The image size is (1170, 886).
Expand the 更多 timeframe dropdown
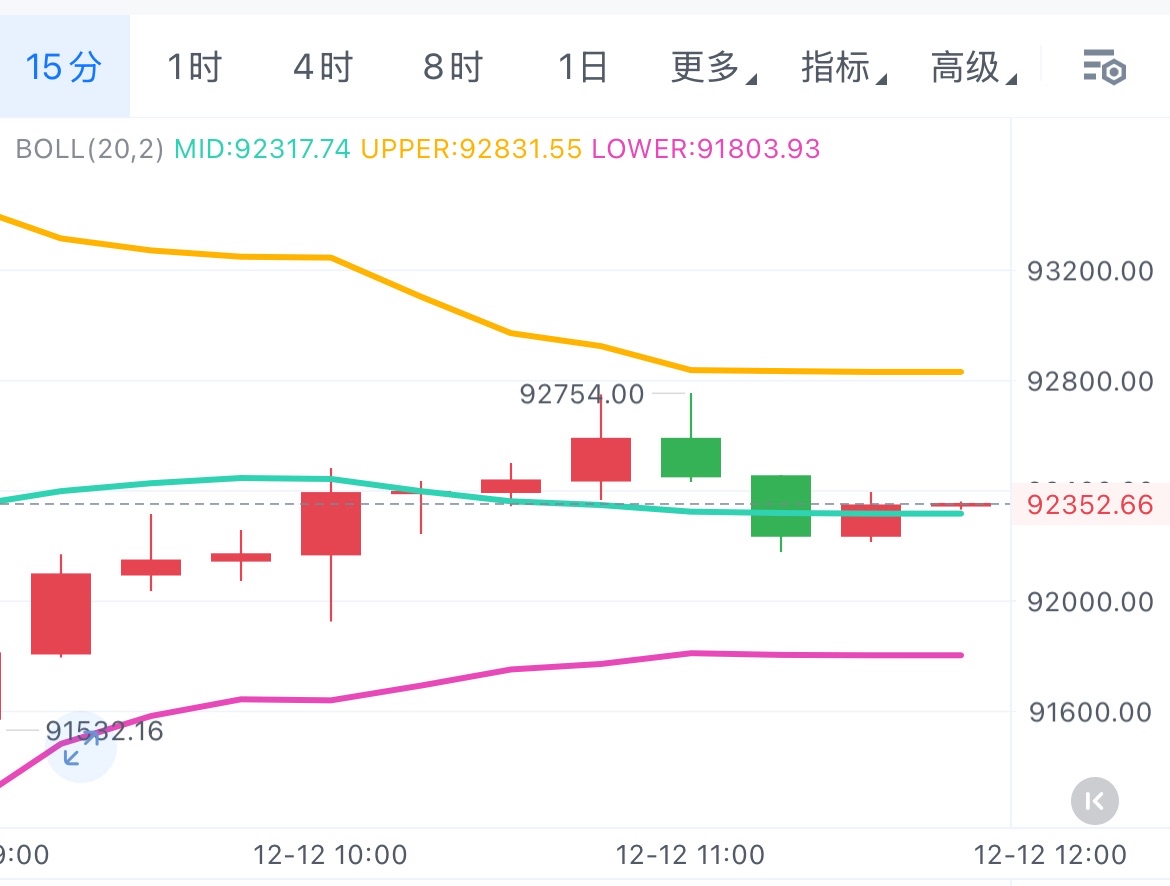tap(712, 68)
